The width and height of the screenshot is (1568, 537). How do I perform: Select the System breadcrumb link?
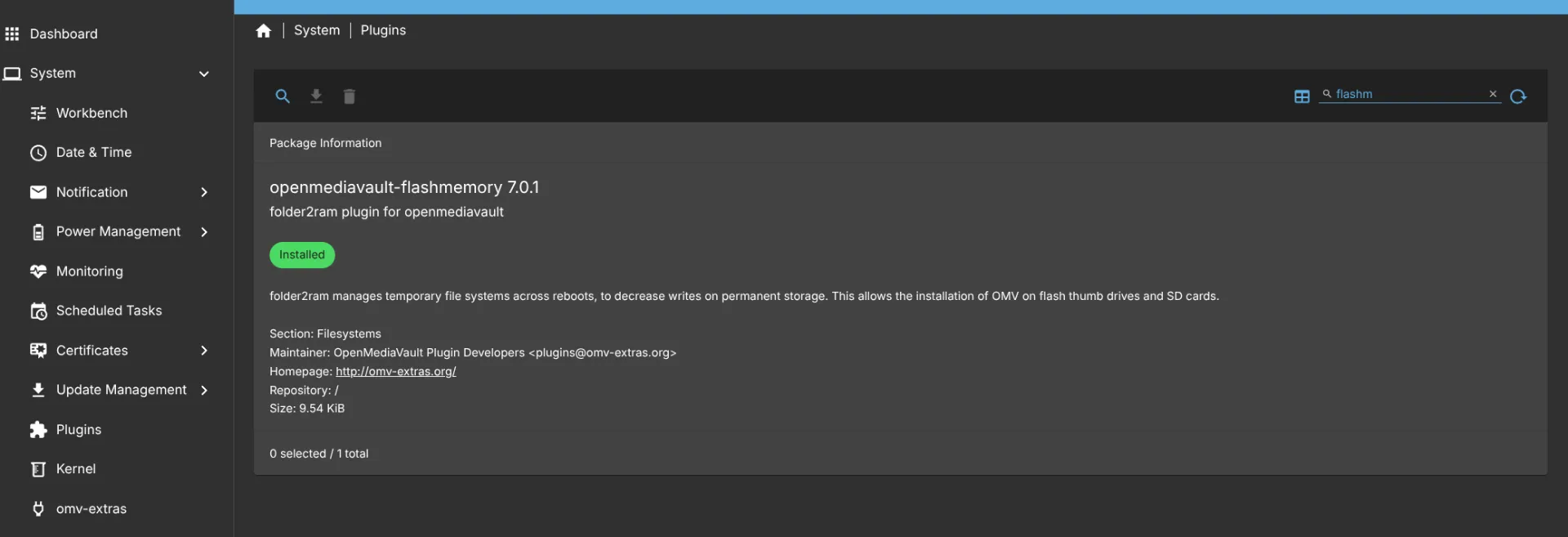(x=317, y=30)
